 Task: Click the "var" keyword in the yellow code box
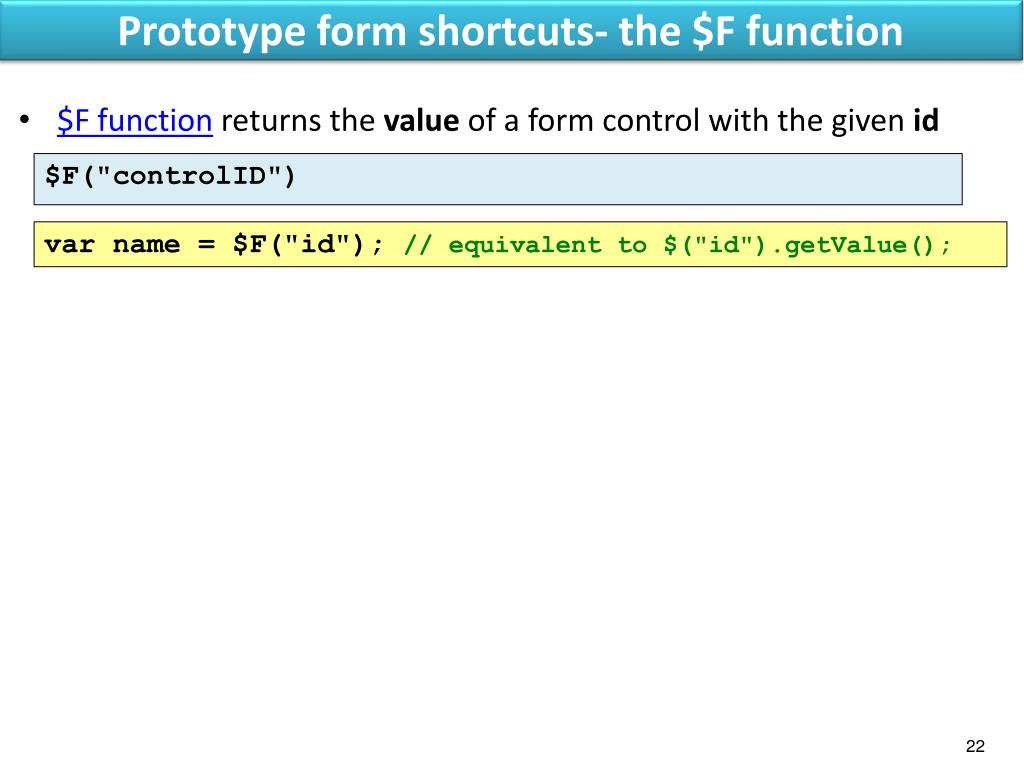pyautogui.click(x=68, y=245)
